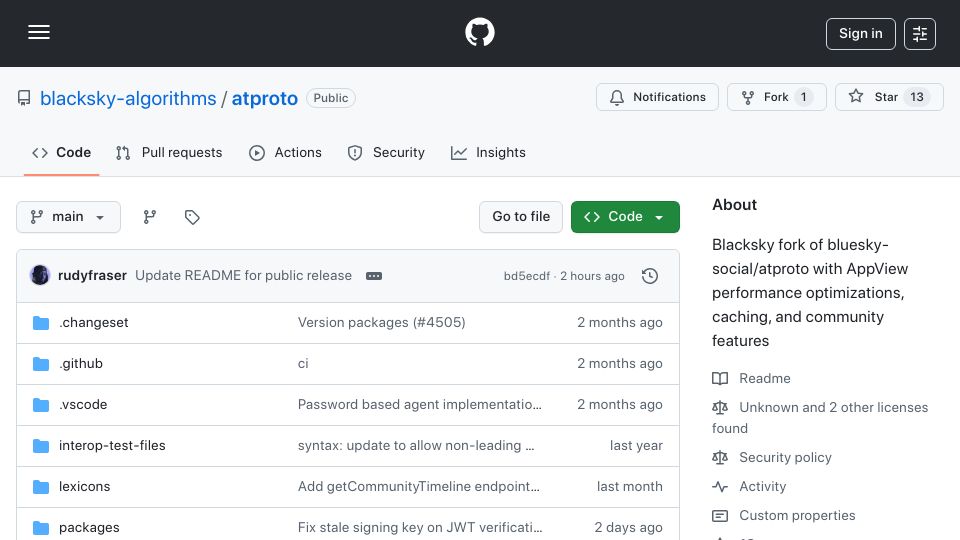
Task: Open 'Fix stale signing key on JWT' commit
Action: pyautogui.click(x=420, y=528)
